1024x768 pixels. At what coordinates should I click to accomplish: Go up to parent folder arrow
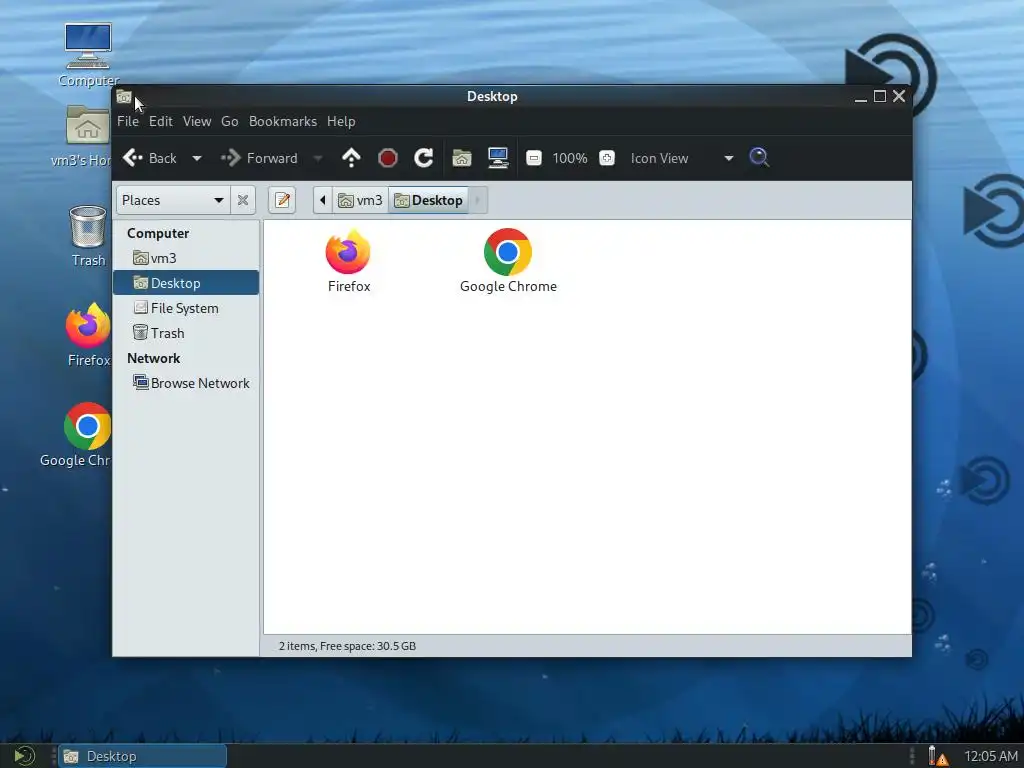click(x=351, y=158)
